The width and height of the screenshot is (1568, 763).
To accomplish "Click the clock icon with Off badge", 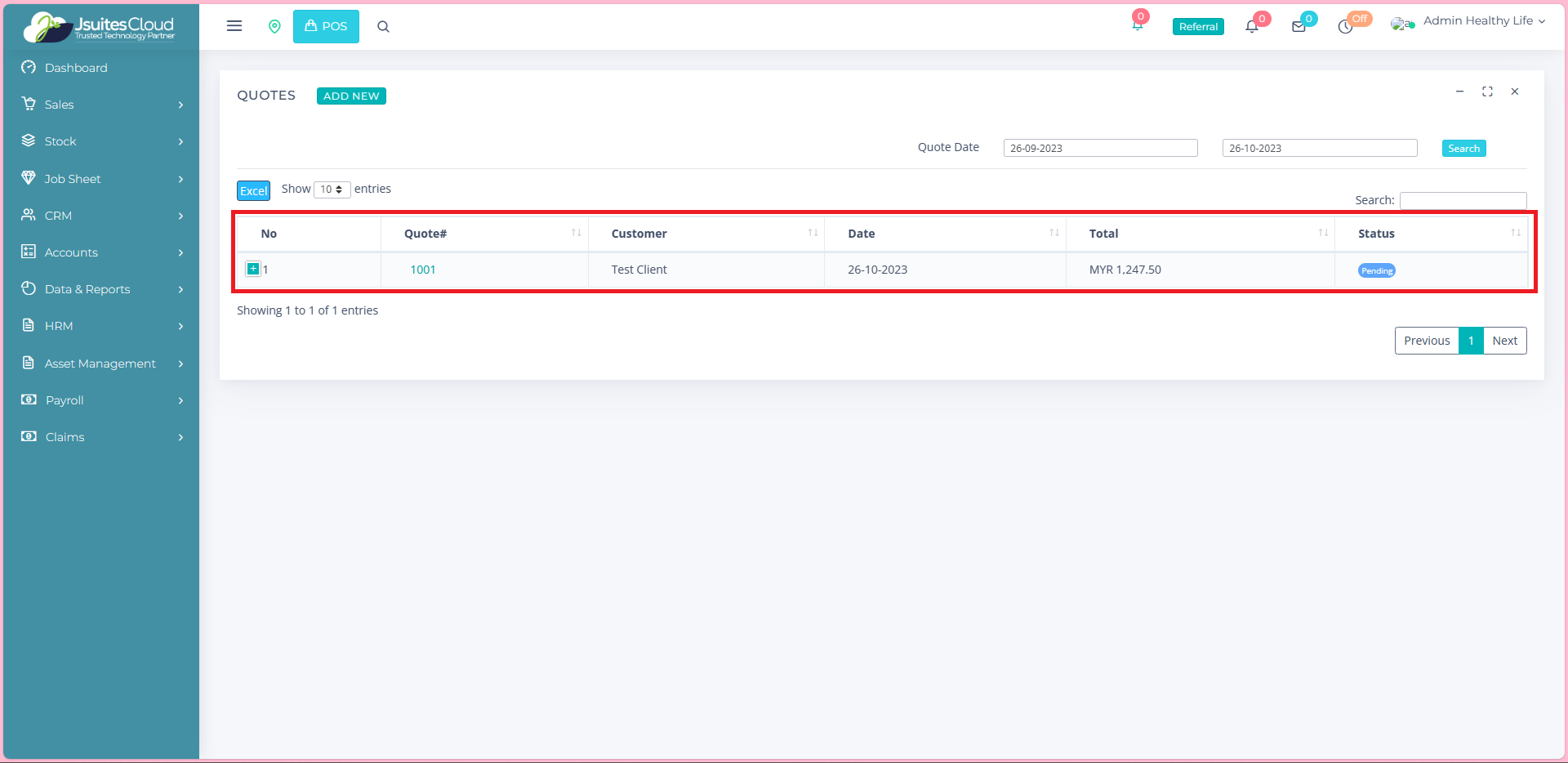I will pos(1345,27).
